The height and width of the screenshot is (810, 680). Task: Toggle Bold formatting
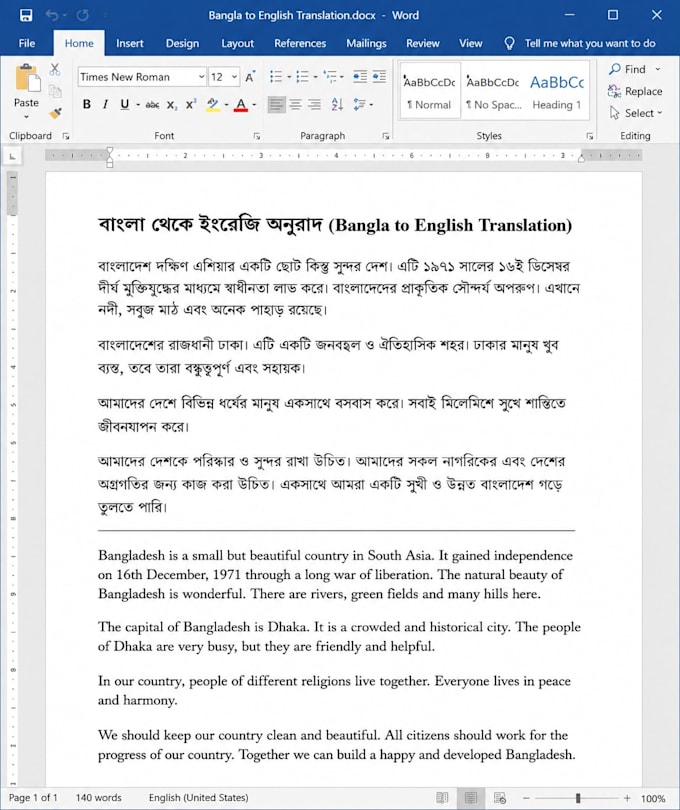(x=87, y=104)
